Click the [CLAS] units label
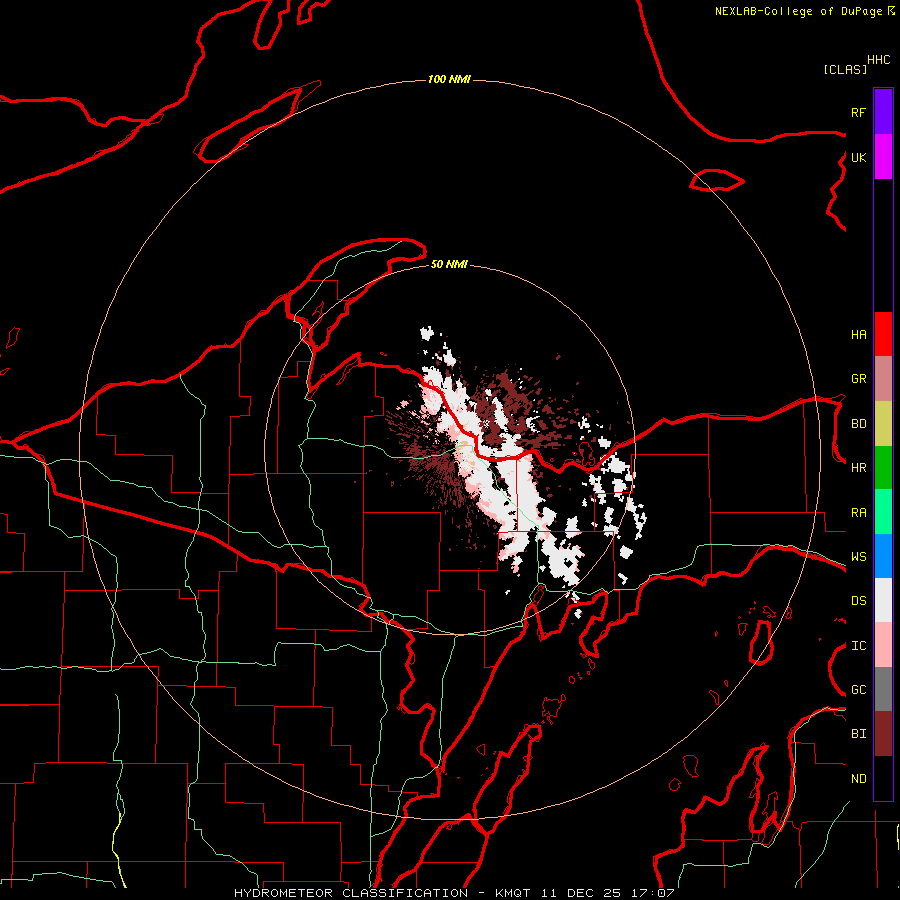The image size is (900, 900). pos(845,69)
